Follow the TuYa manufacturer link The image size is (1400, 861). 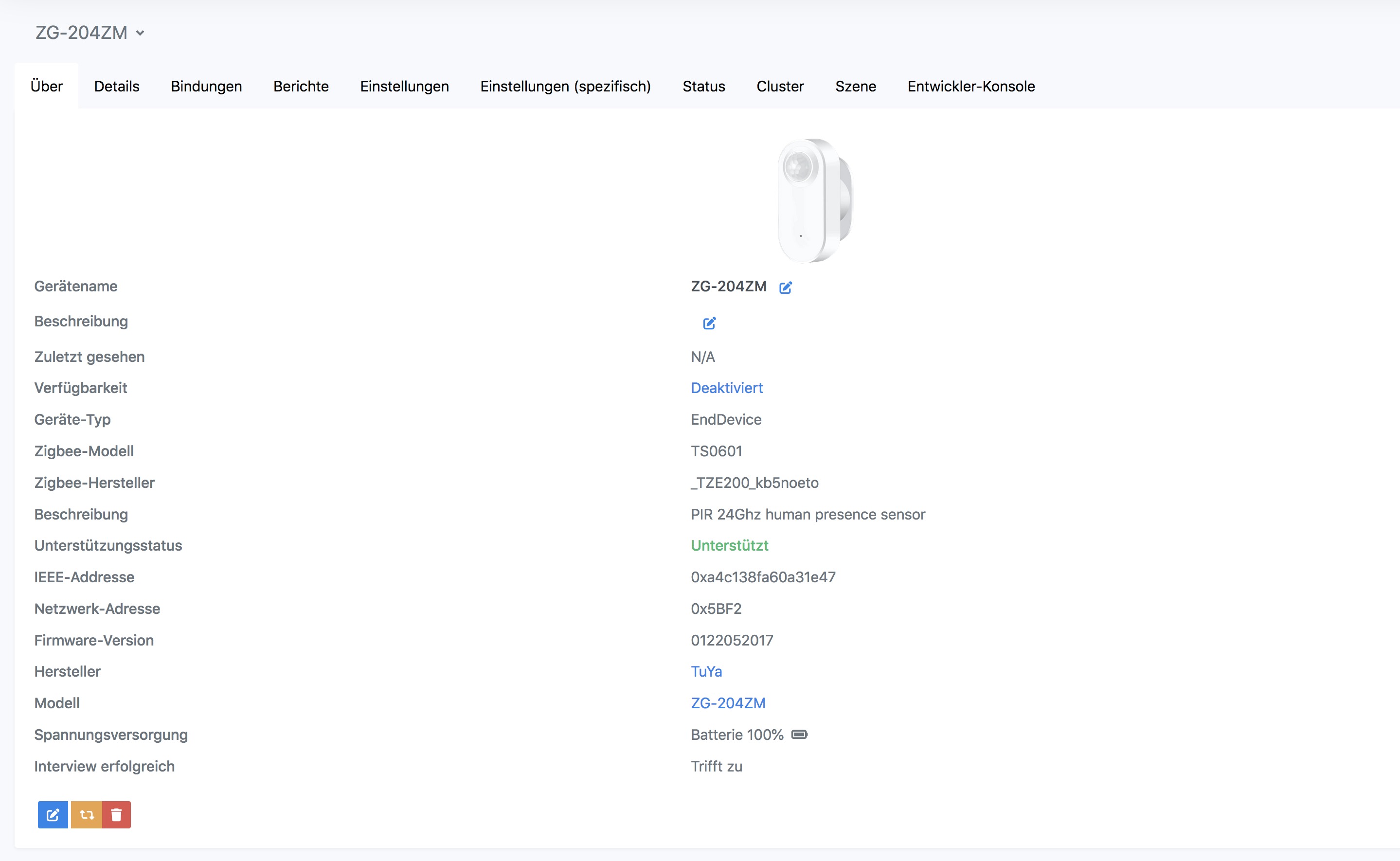coord(706,671)
